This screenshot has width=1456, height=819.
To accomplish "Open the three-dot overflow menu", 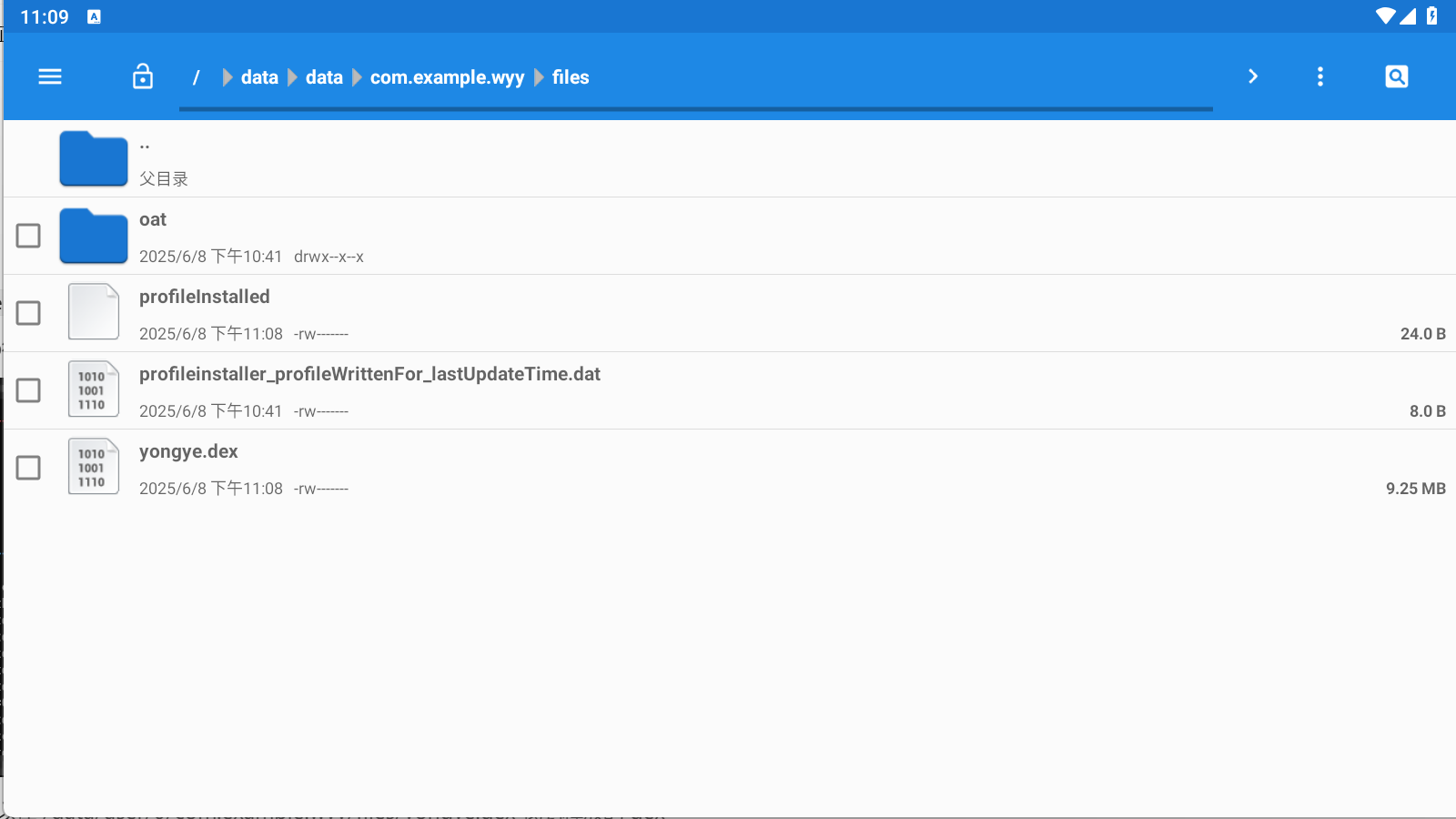I will [1319, 77].
